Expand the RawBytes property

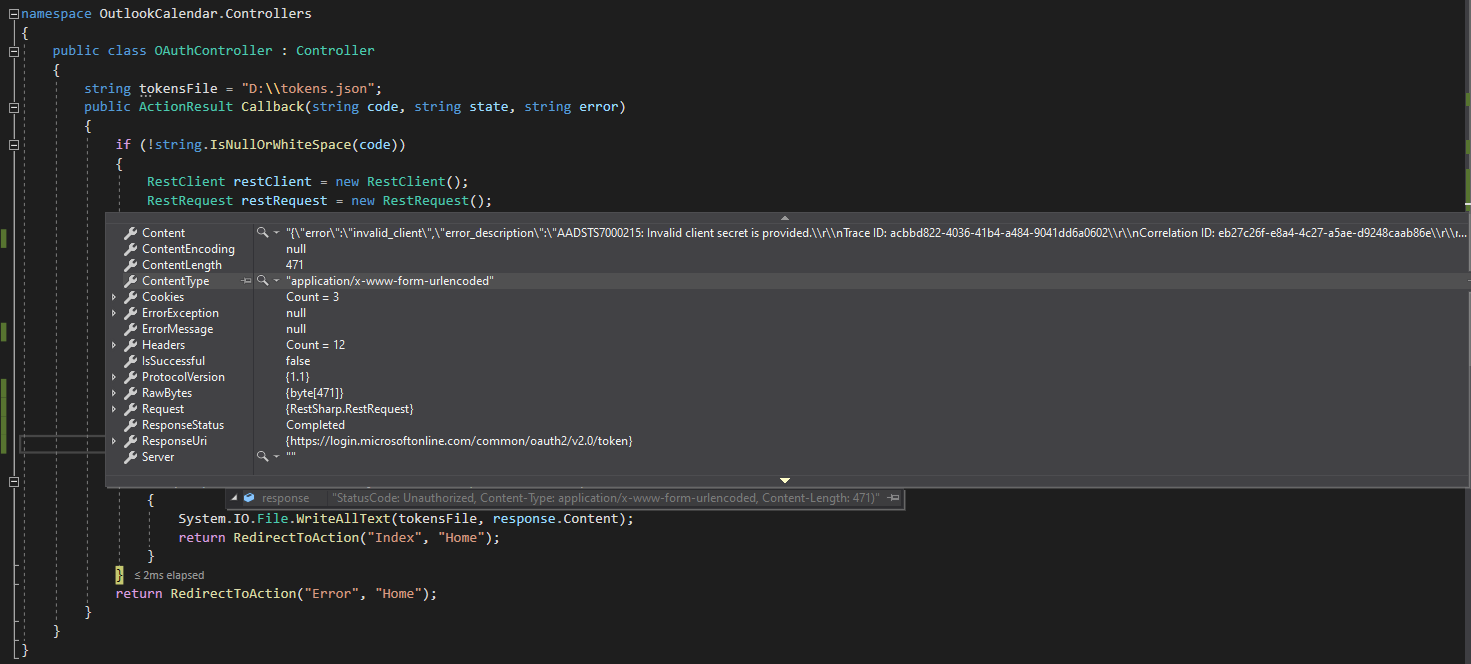(114, 393)
